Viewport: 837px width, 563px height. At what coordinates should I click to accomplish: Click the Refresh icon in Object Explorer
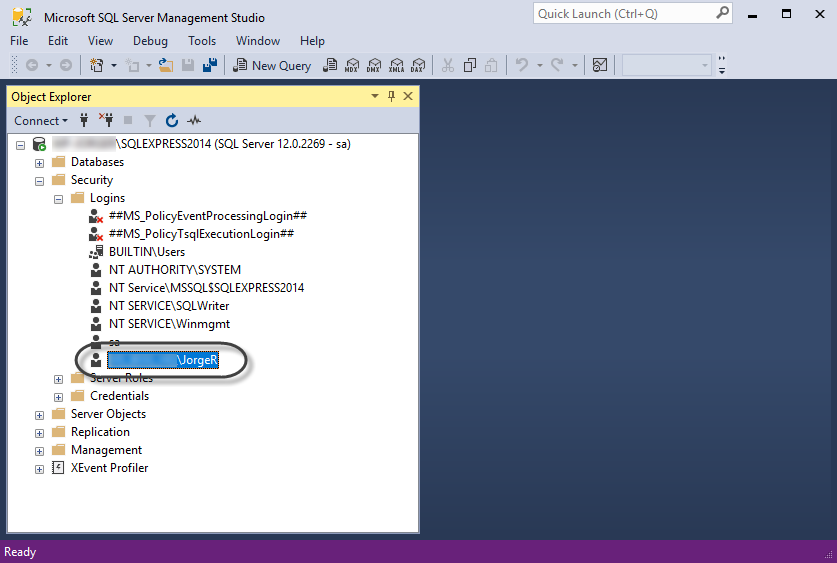click(x=171, y=120)
